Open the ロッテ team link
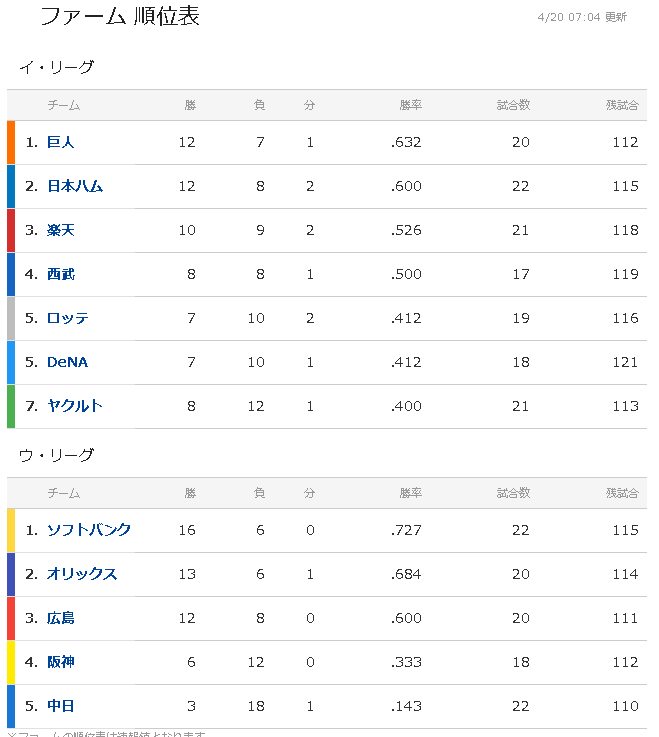Image resolution: width=659 pixels, height=737 pixels. 68,318
